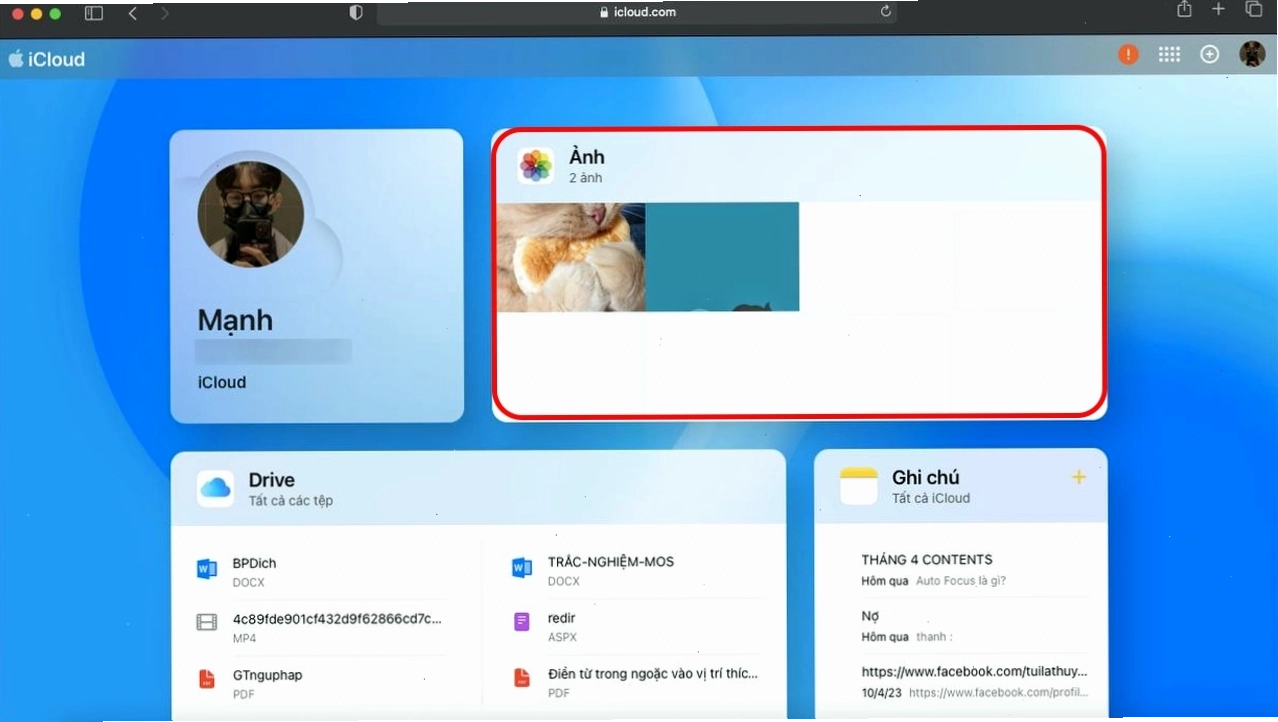The height and width of the screenshot is (722, 1278).
Task: Open file TRẮC-NGHIỆM-MOS
Action: pyautogui.click(x=611, y=561)
